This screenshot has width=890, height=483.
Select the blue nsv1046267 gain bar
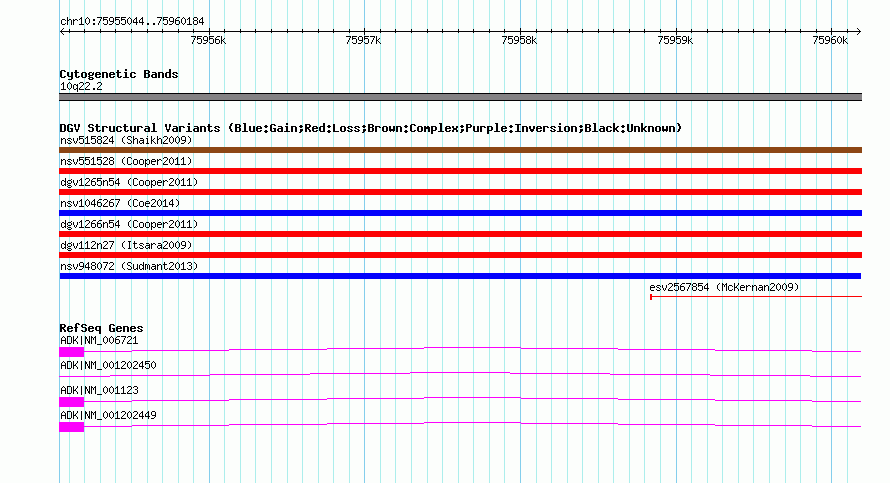pyautogui.click(x=460, y=213)
